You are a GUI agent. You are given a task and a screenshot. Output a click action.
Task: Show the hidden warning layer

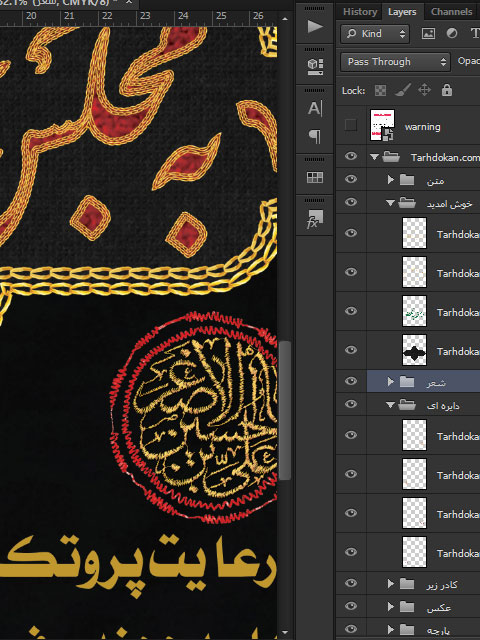click(351, 125)
